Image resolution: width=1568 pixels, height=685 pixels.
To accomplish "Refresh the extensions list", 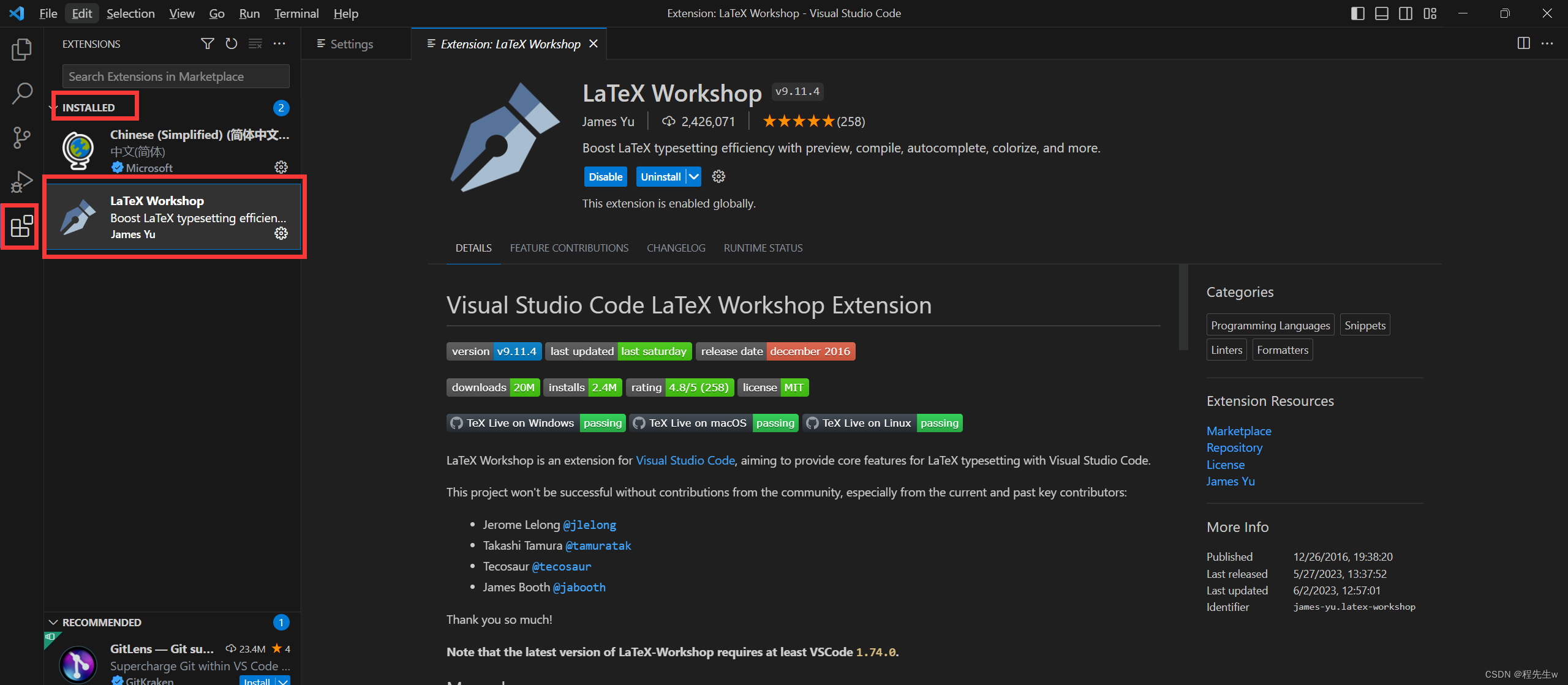I will coord(231,43).
